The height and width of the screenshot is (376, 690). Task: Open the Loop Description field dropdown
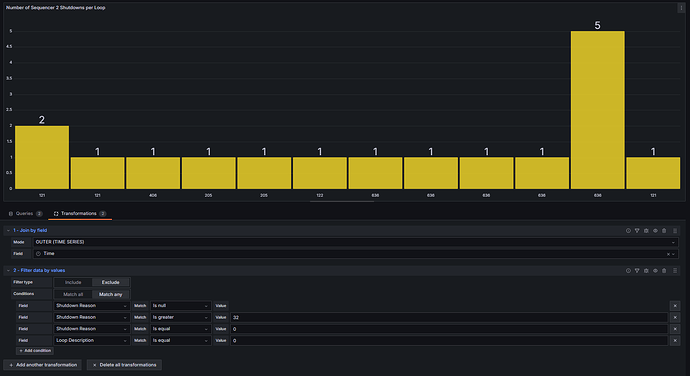(x=92, y=340)
